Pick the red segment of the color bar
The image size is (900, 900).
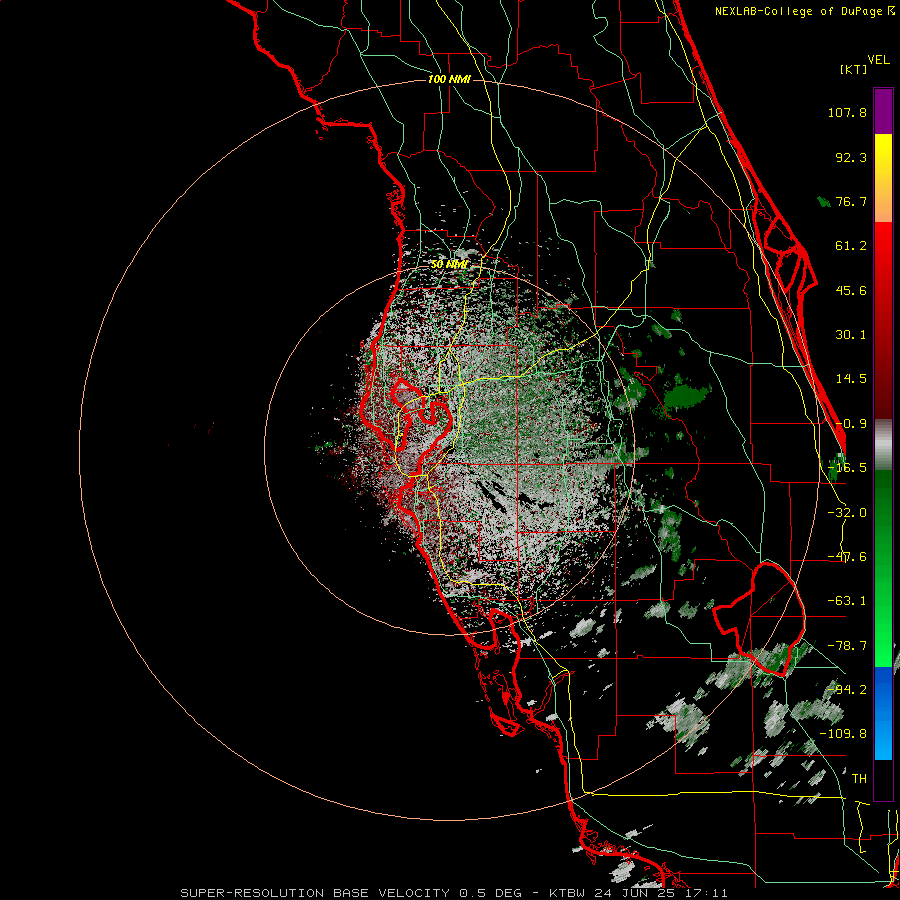tap(883, 320)
